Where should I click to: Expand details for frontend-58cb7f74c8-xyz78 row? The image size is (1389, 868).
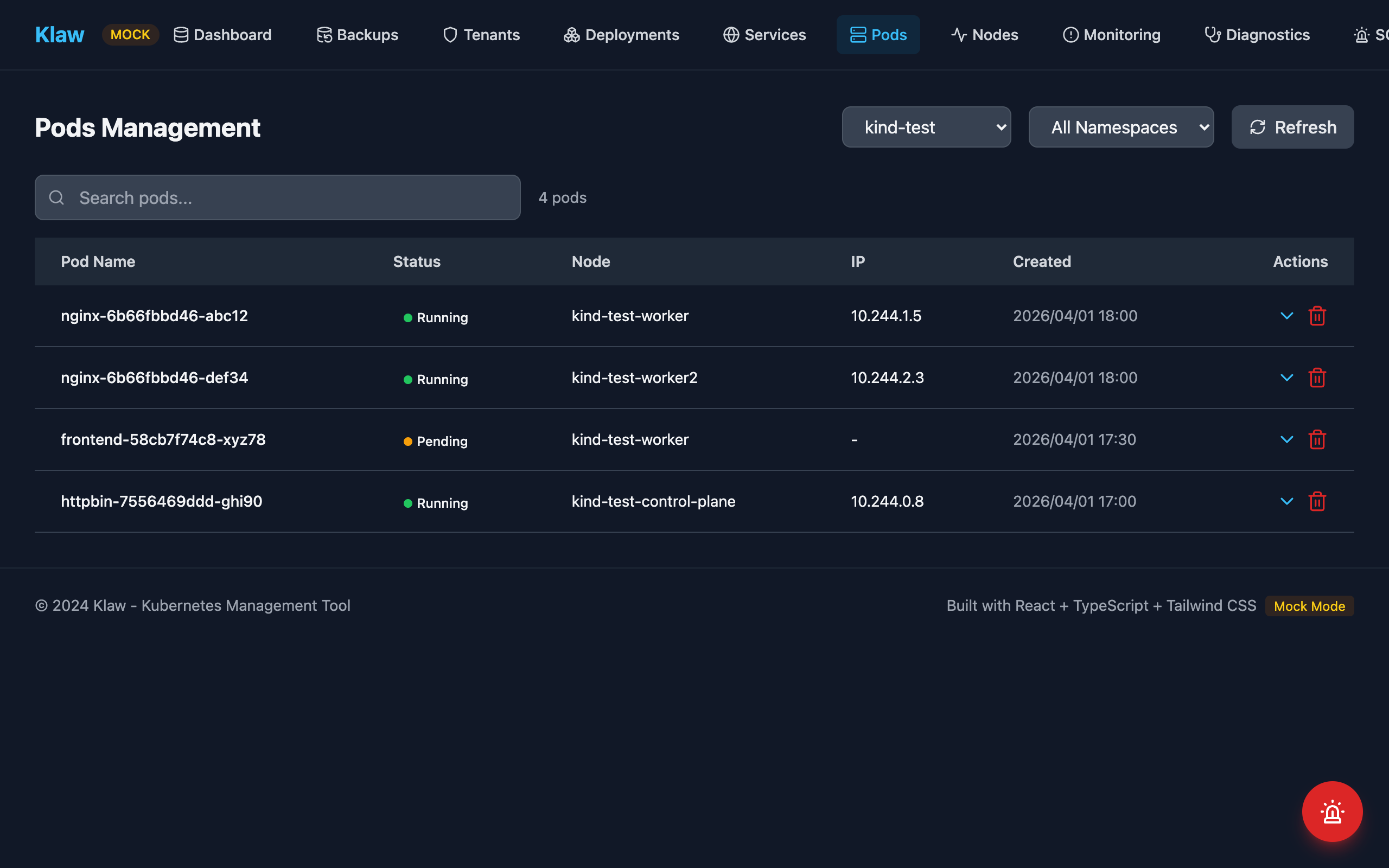(x=1287, y=440)
